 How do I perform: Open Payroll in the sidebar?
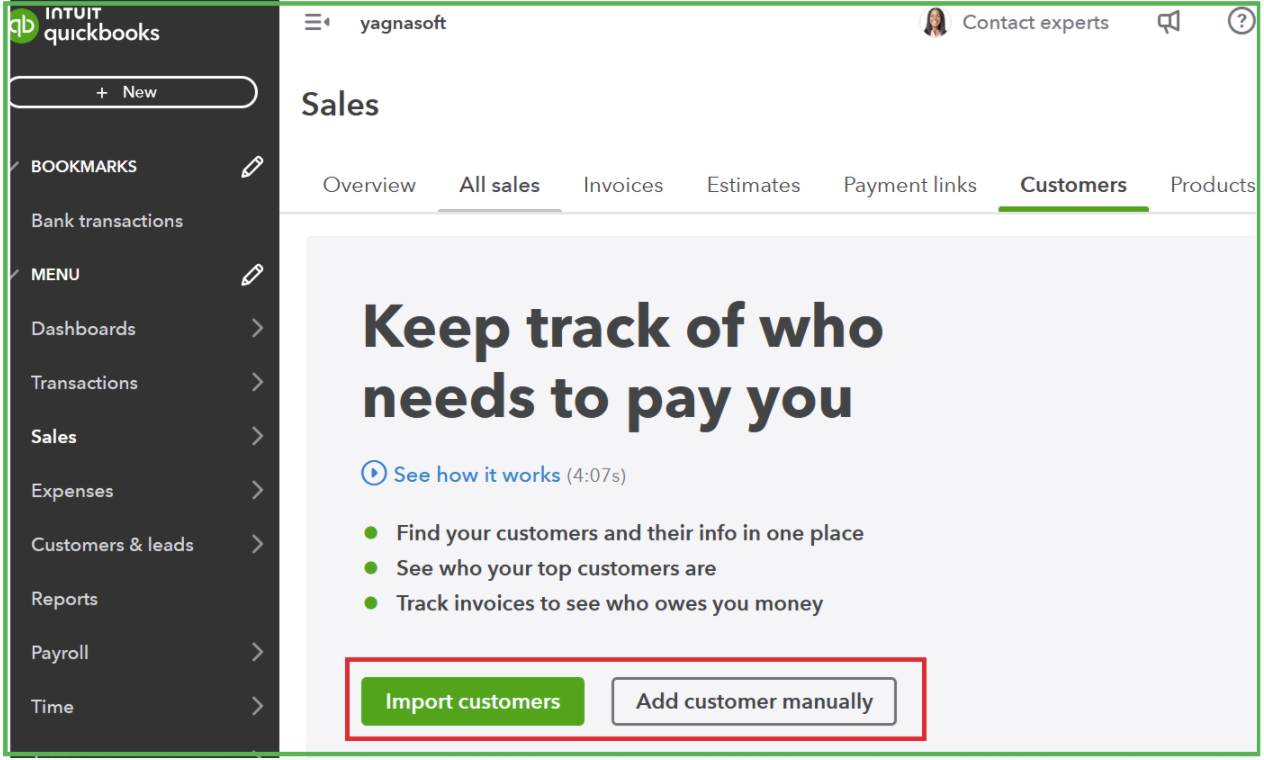[60, 653]
